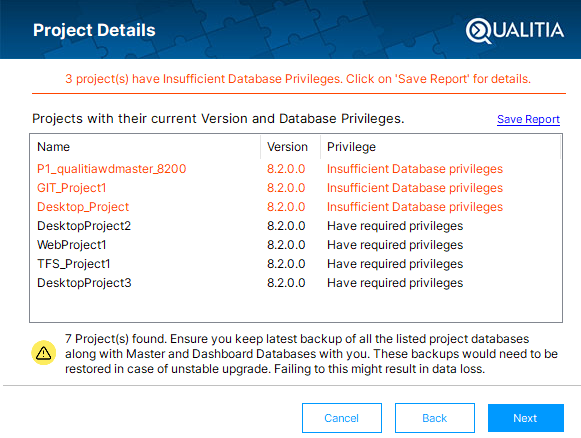
Task: Select the P1_qualitiawdmaster_8200 project row
Action: tap(296, 169)
